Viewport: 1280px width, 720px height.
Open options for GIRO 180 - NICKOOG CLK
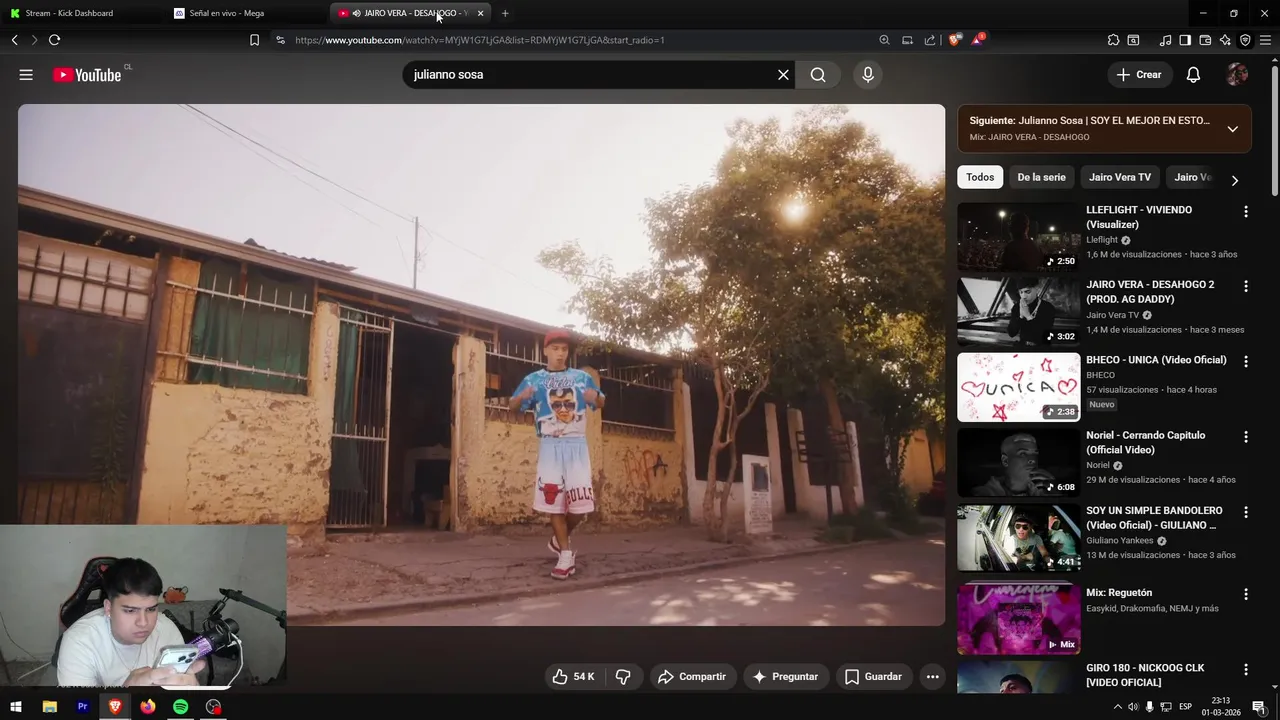[1245, 669]
